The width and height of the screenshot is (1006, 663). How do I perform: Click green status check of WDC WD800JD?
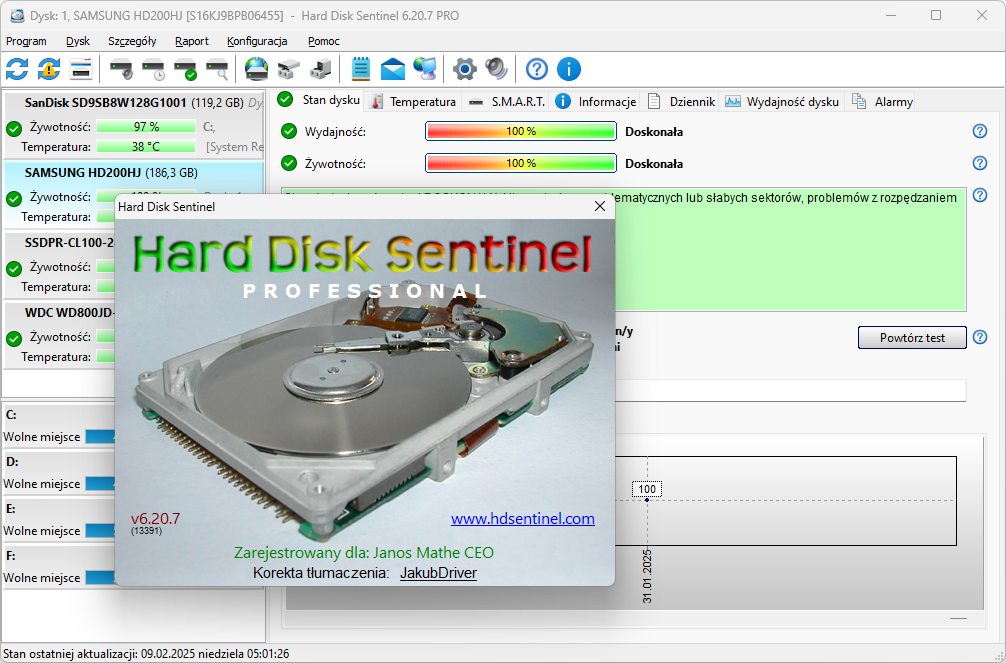[13, 338]
